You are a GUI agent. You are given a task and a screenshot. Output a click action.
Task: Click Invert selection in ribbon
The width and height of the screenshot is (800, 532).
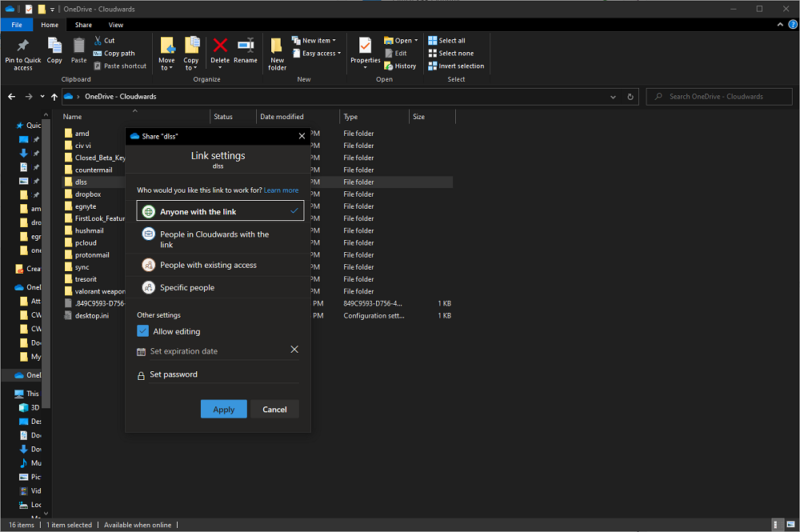pyautogui.click(x=456, y=66)
